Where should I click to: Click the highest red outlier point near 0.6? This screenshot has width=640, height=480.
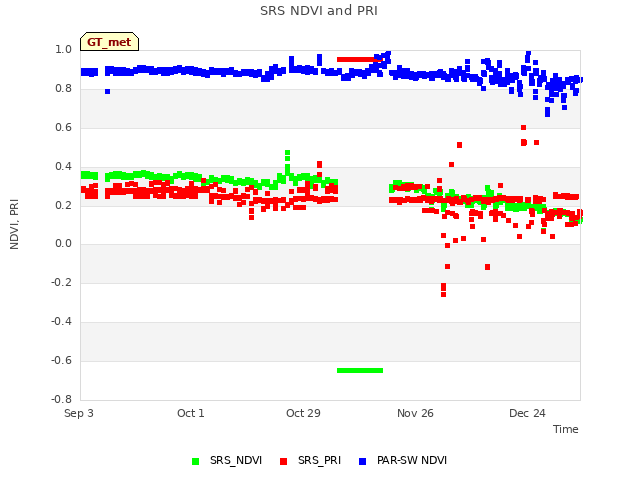(524, 128)
